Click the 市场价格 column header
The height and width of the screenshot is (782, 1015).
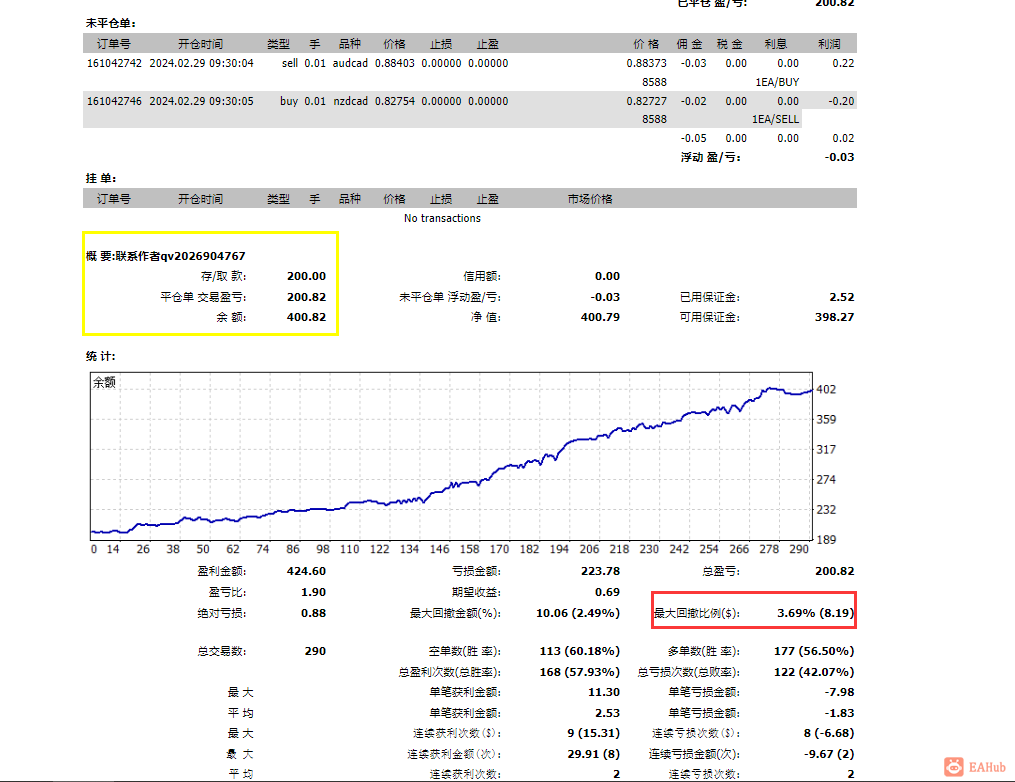(x=590, y=199)
